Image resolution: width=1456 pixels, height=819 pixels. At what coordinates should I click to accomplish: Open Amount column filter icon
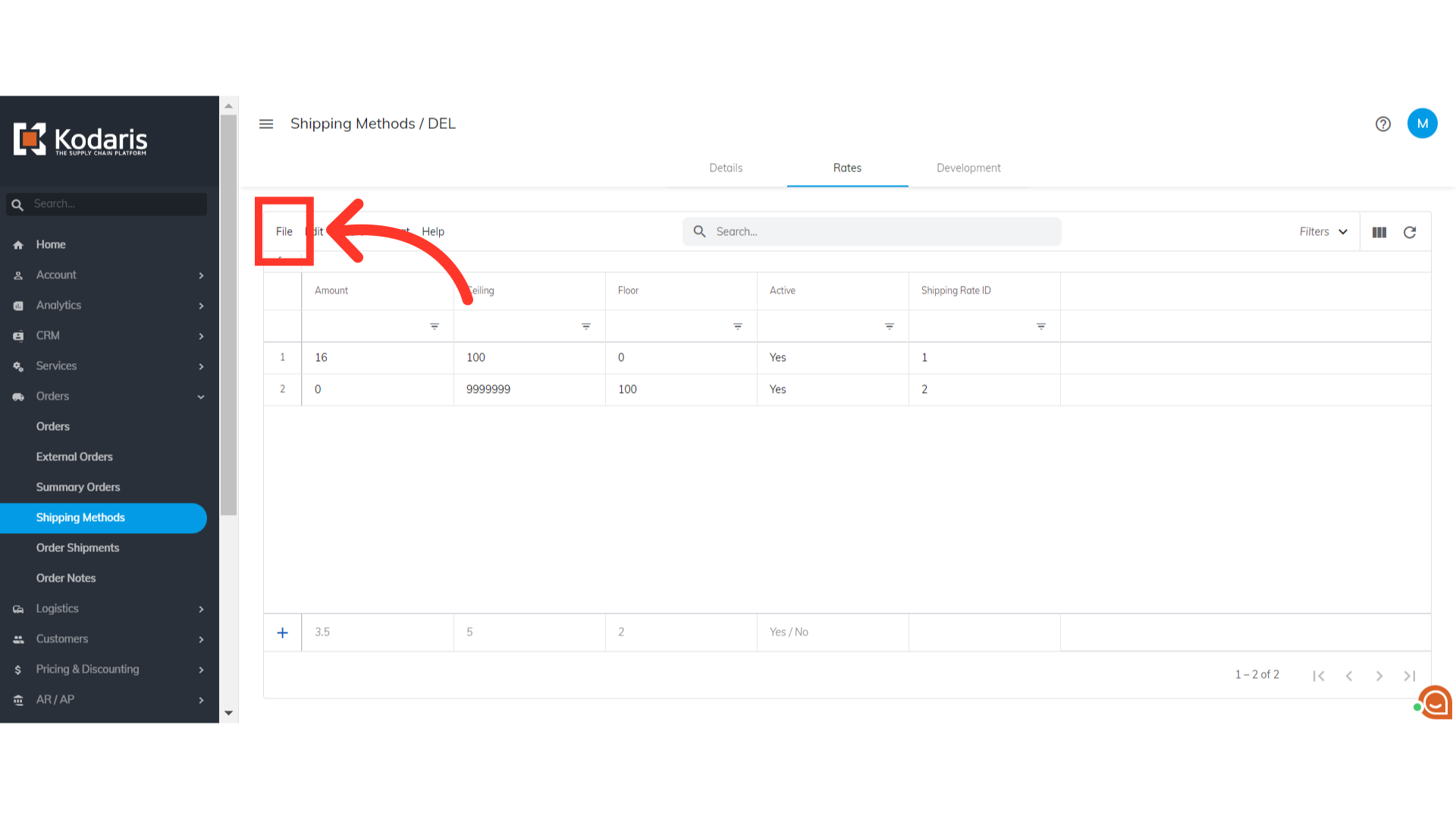tap(435, 326)
